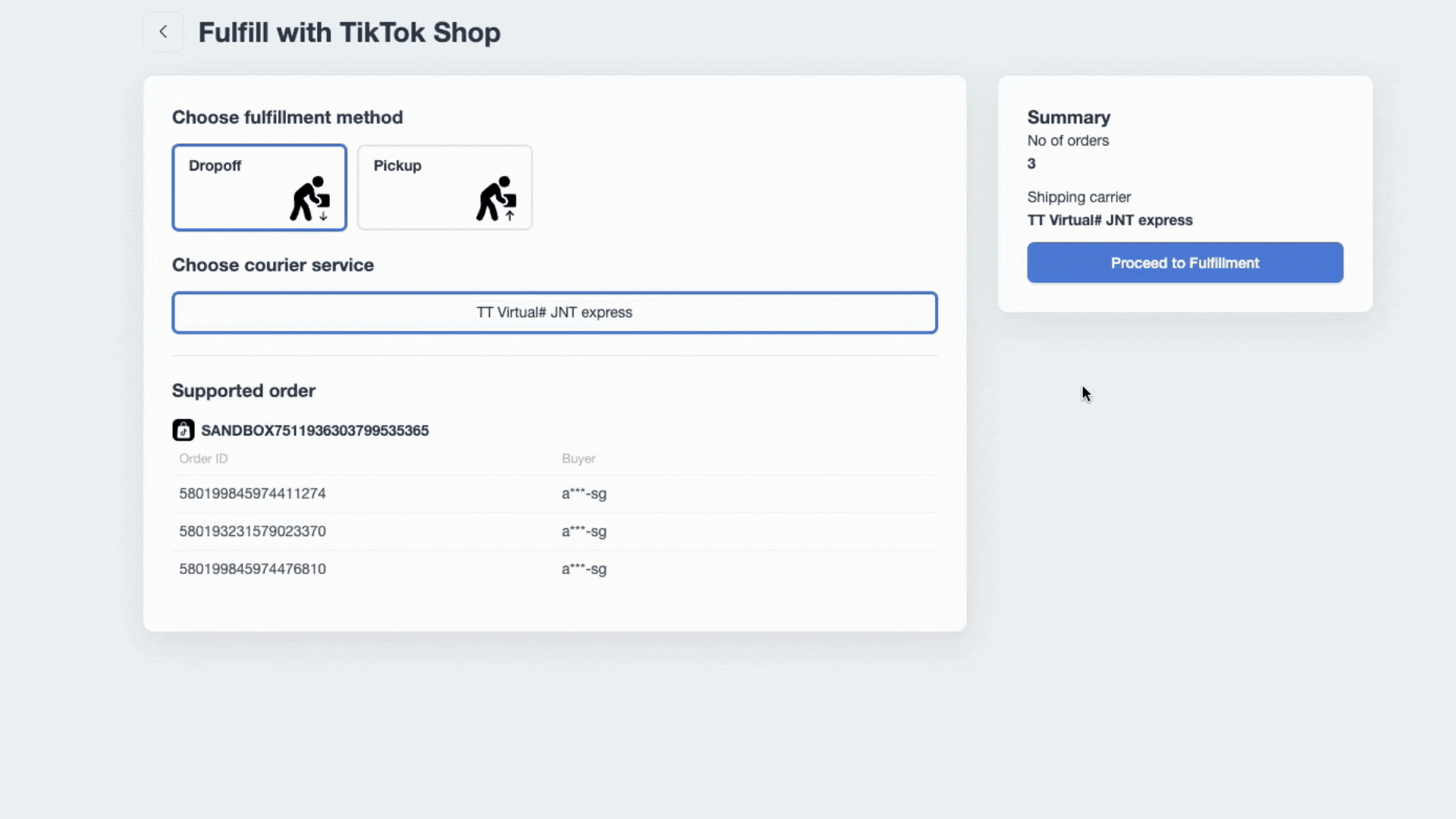Click the TikTok Shop icon beside SANDBOX shop
The height and width of the screenshot is (819, 1456).
coord(184,430)
